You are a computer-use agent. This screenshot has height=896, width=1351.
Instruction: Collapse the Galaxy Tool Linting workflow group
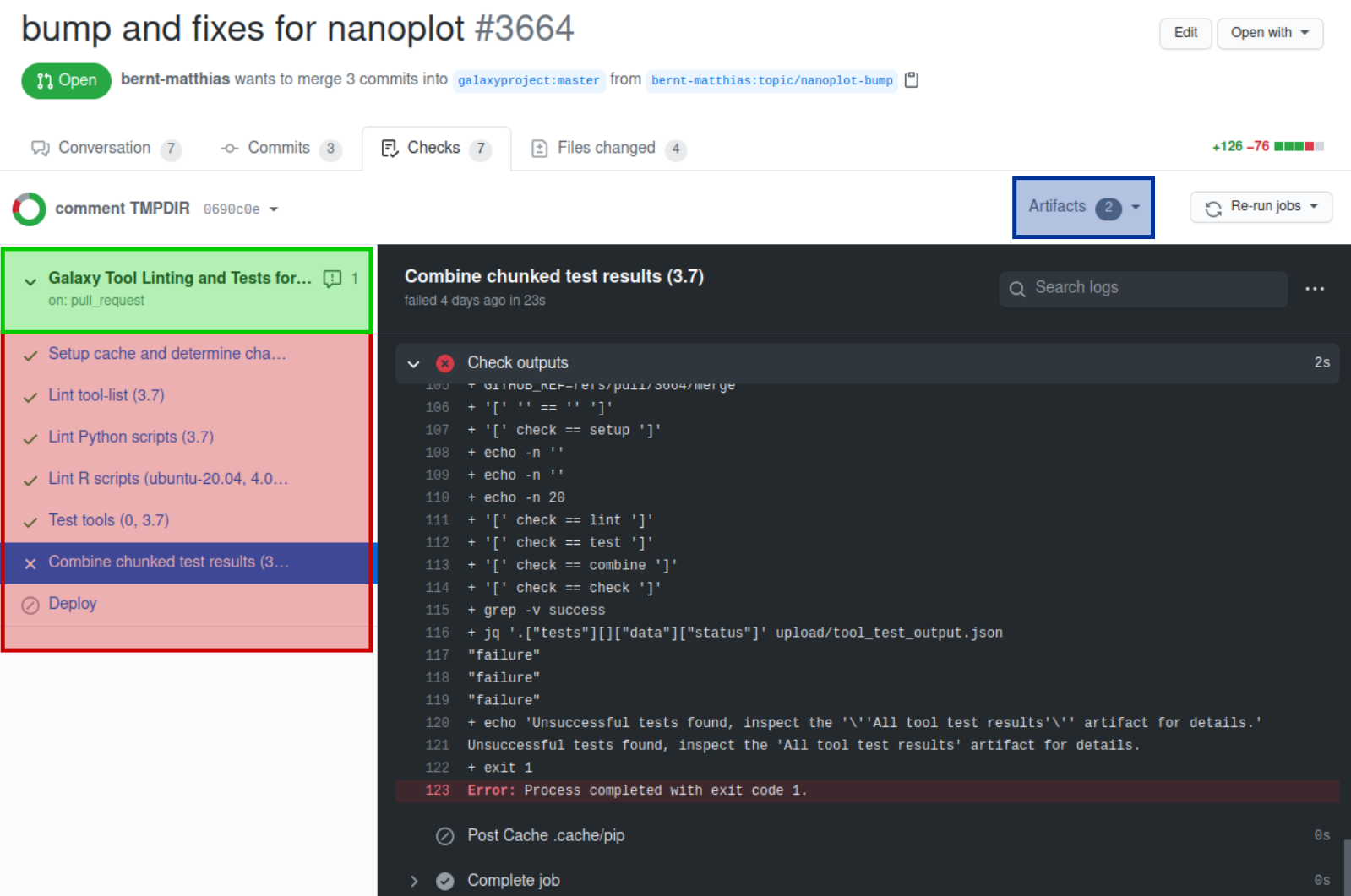click(x=30, y=281)
